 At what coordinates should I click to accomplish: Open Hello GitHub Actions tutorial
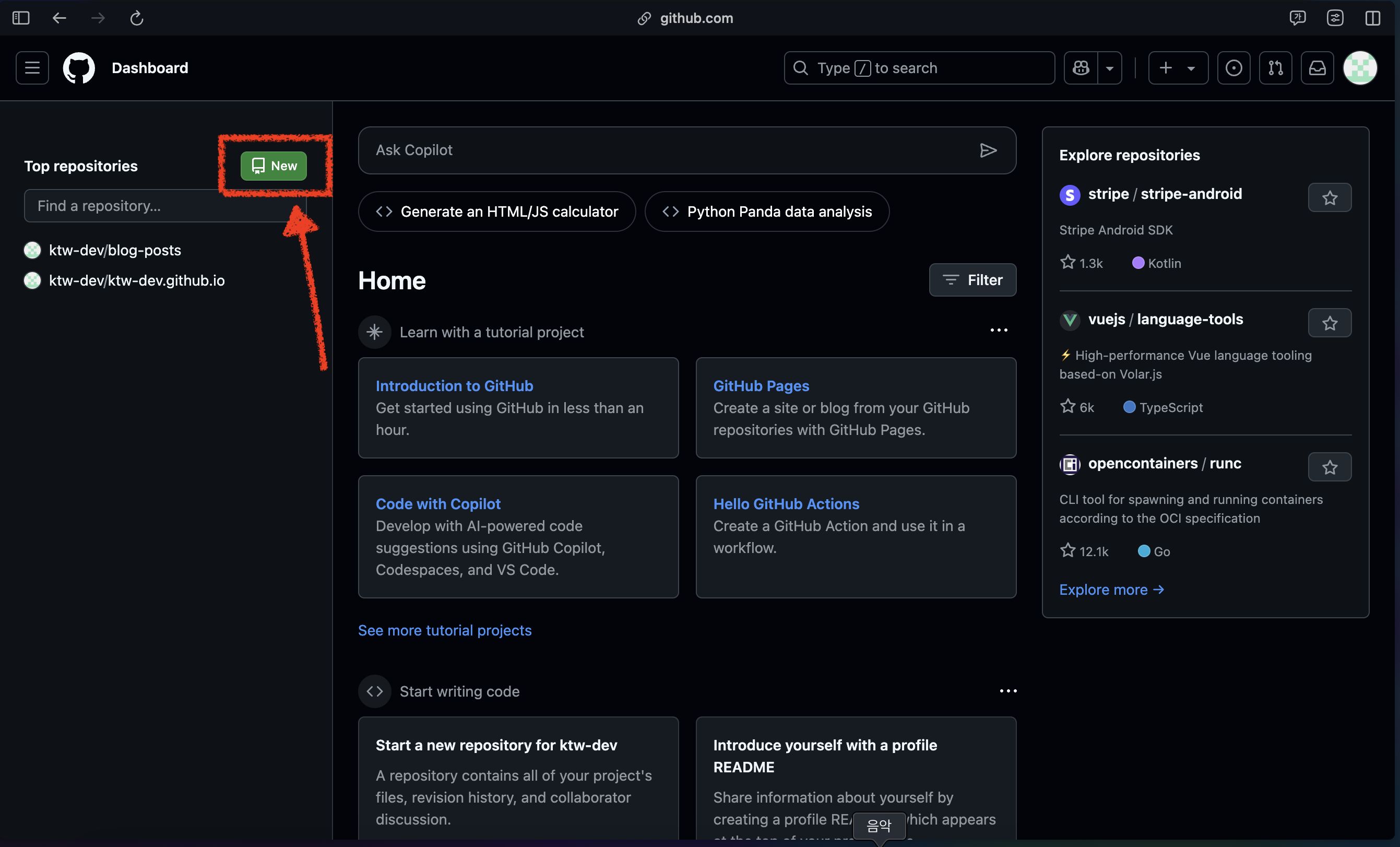pyautogui.click(x=786, y=503)
